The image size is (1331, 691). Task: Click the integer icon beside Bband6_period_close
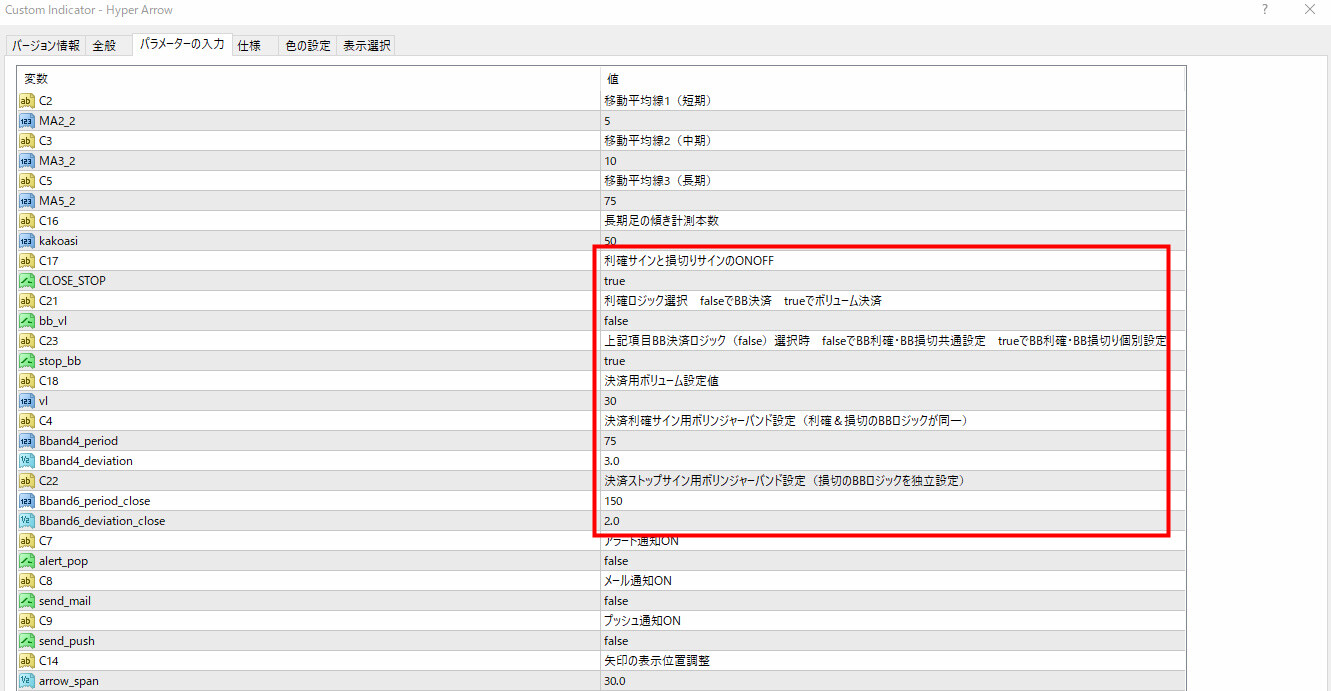coord(27,500)
